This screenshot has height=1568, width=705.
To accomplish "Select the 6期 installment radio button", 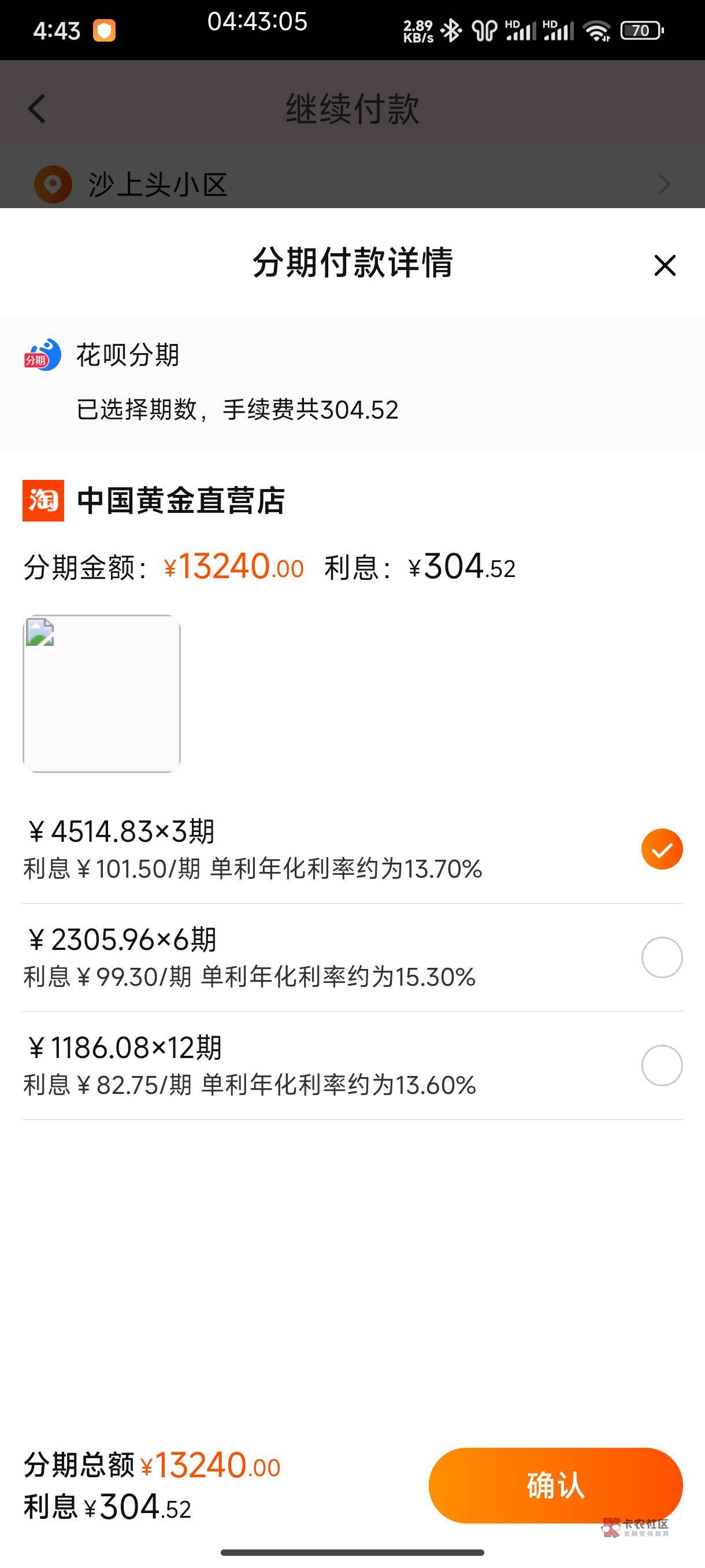I will pos(662,957).
